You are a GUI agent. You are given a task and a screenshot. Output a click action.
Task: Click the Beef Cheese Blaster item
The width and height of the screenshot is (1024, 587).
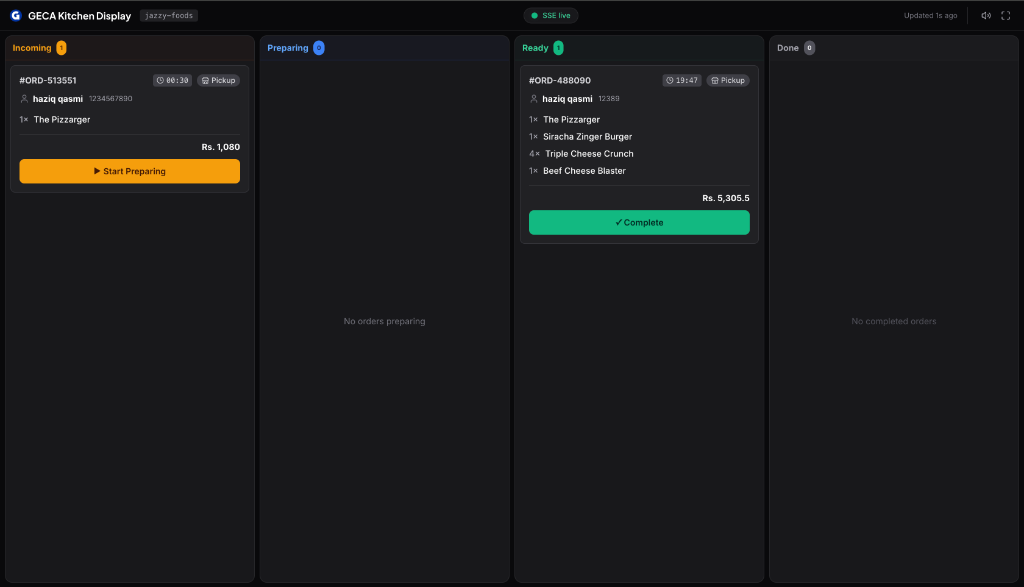(584, 170)
